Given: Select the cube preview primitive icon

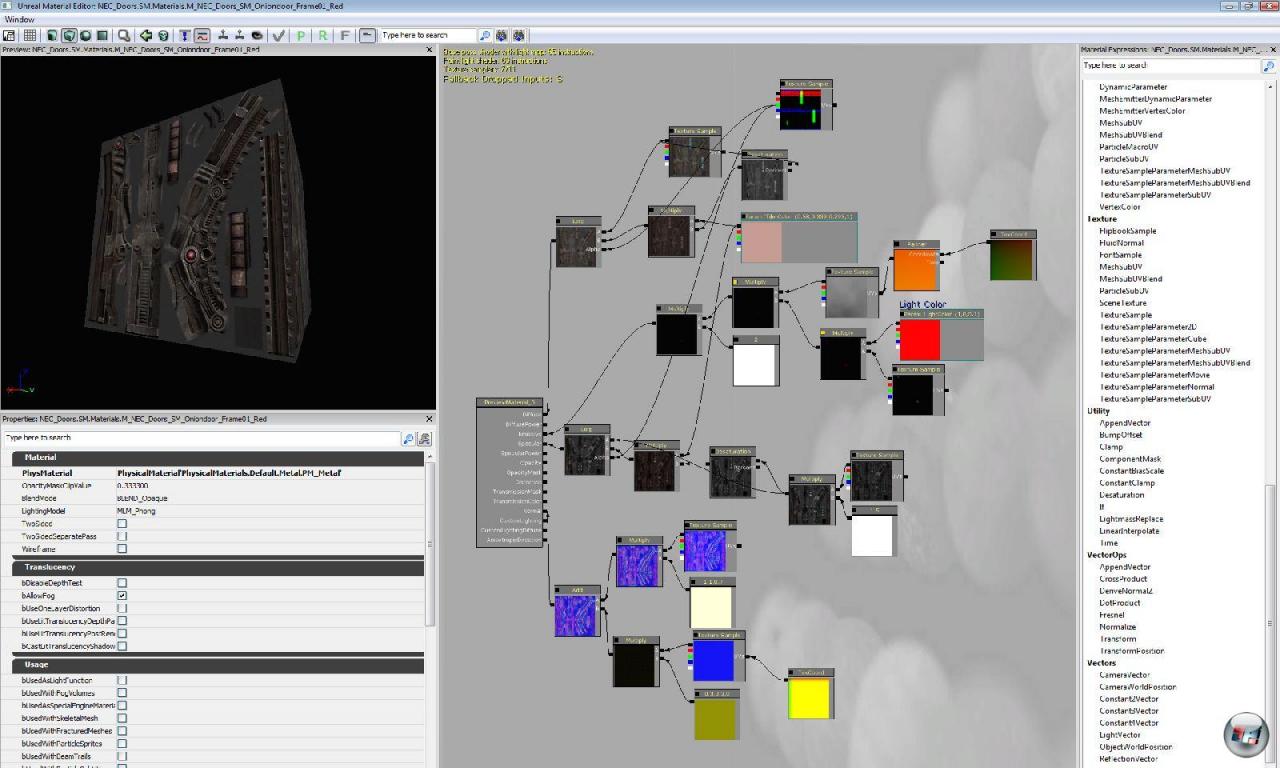Looking at the screenshot, I should [69, 35].
